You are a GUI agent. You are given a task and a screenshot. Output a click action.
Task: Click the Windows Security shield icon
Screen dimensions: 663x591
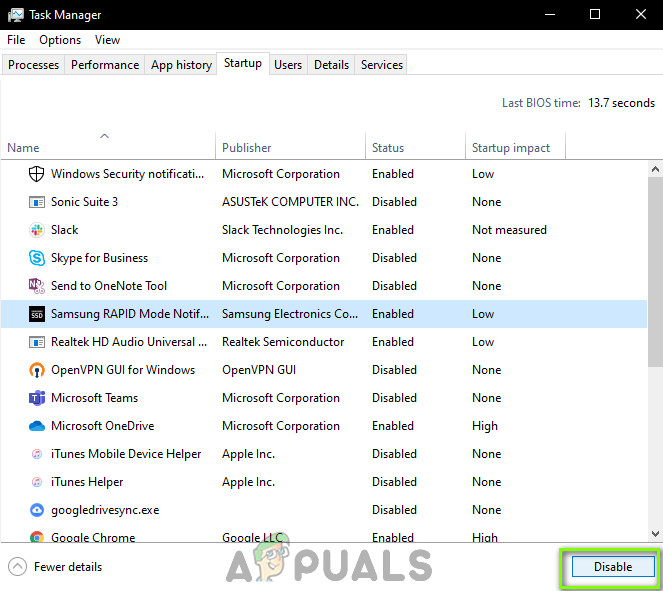pos(36,174)
